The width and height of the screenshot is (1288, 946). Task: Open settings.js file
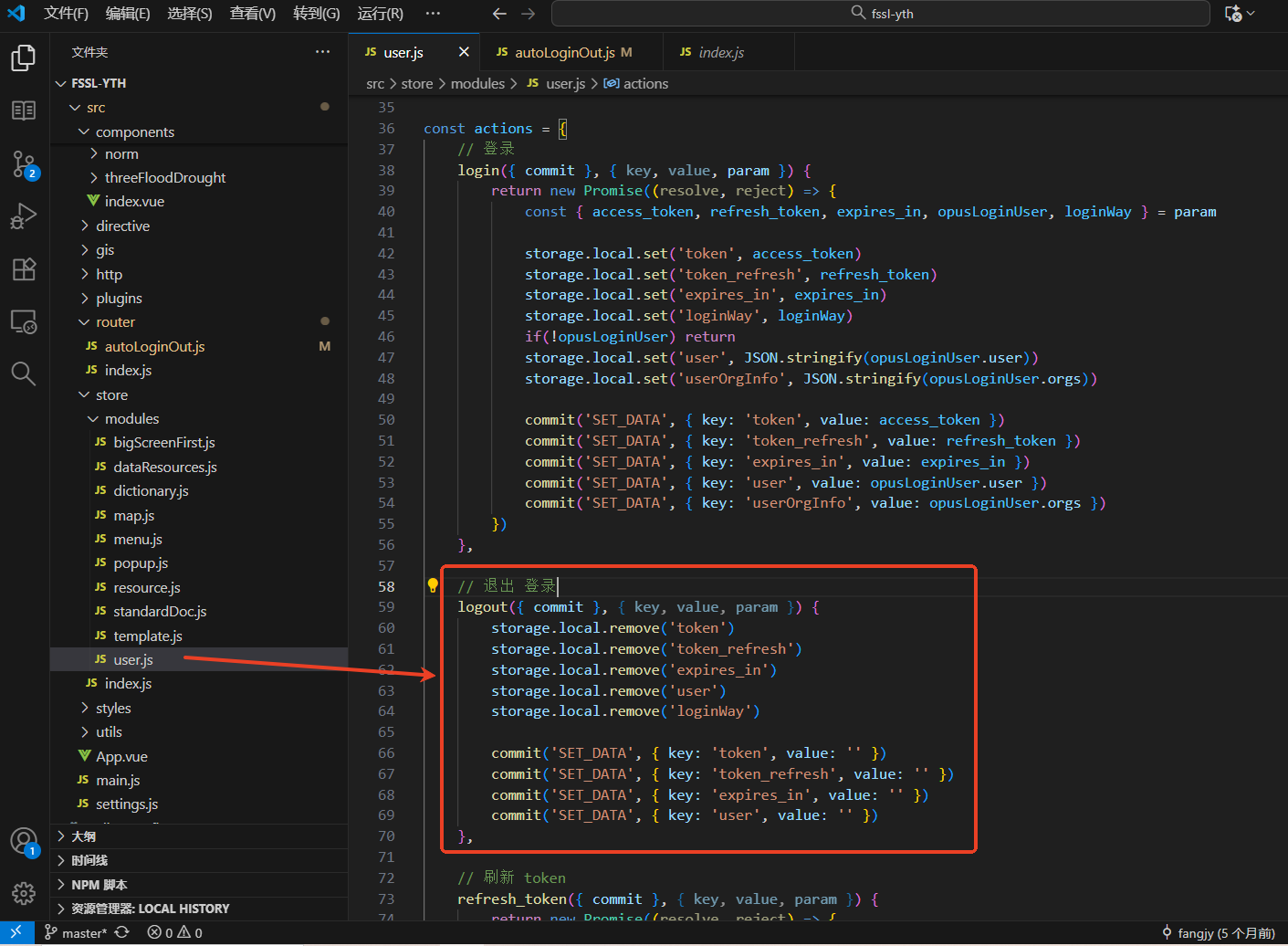coord(199,804)
